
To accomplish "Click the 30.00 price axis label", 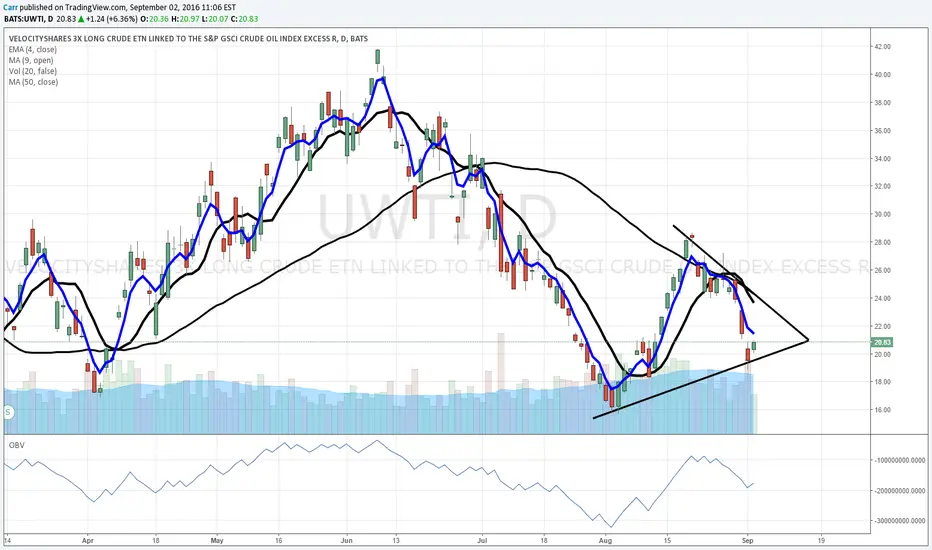I will [x=883, y=214].
